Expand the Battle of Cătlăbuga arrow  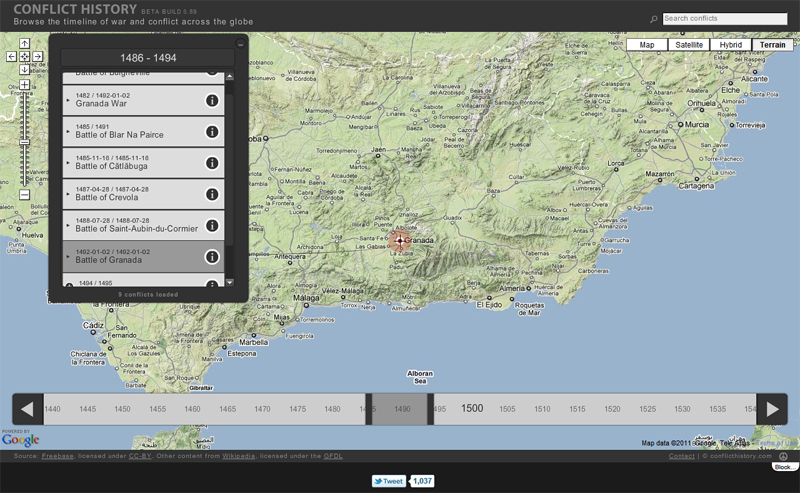click(68, 163)
